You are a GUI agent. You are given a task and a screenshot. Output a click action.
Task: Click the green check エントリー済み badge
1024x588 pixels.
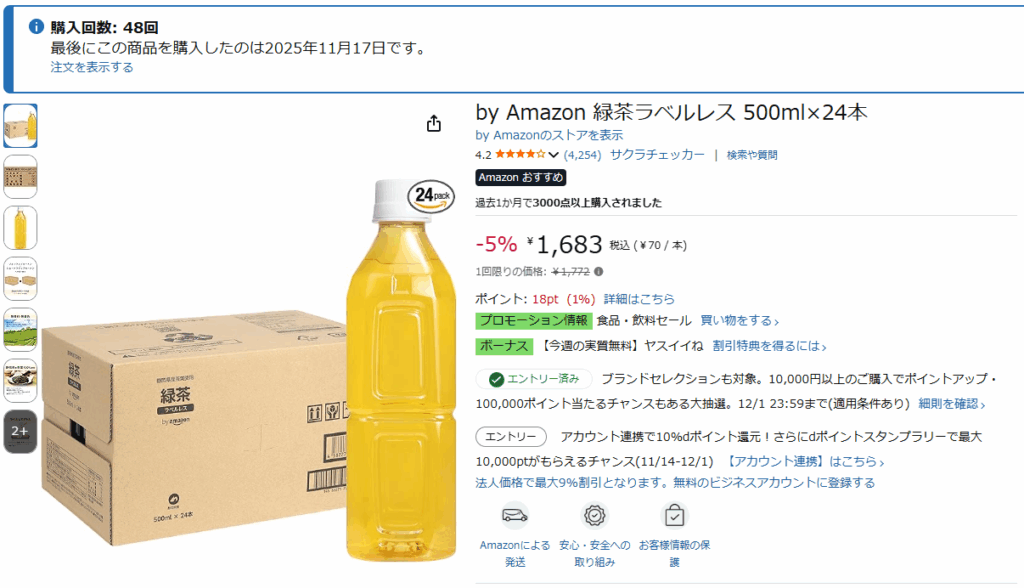click(x=534, y=380)
